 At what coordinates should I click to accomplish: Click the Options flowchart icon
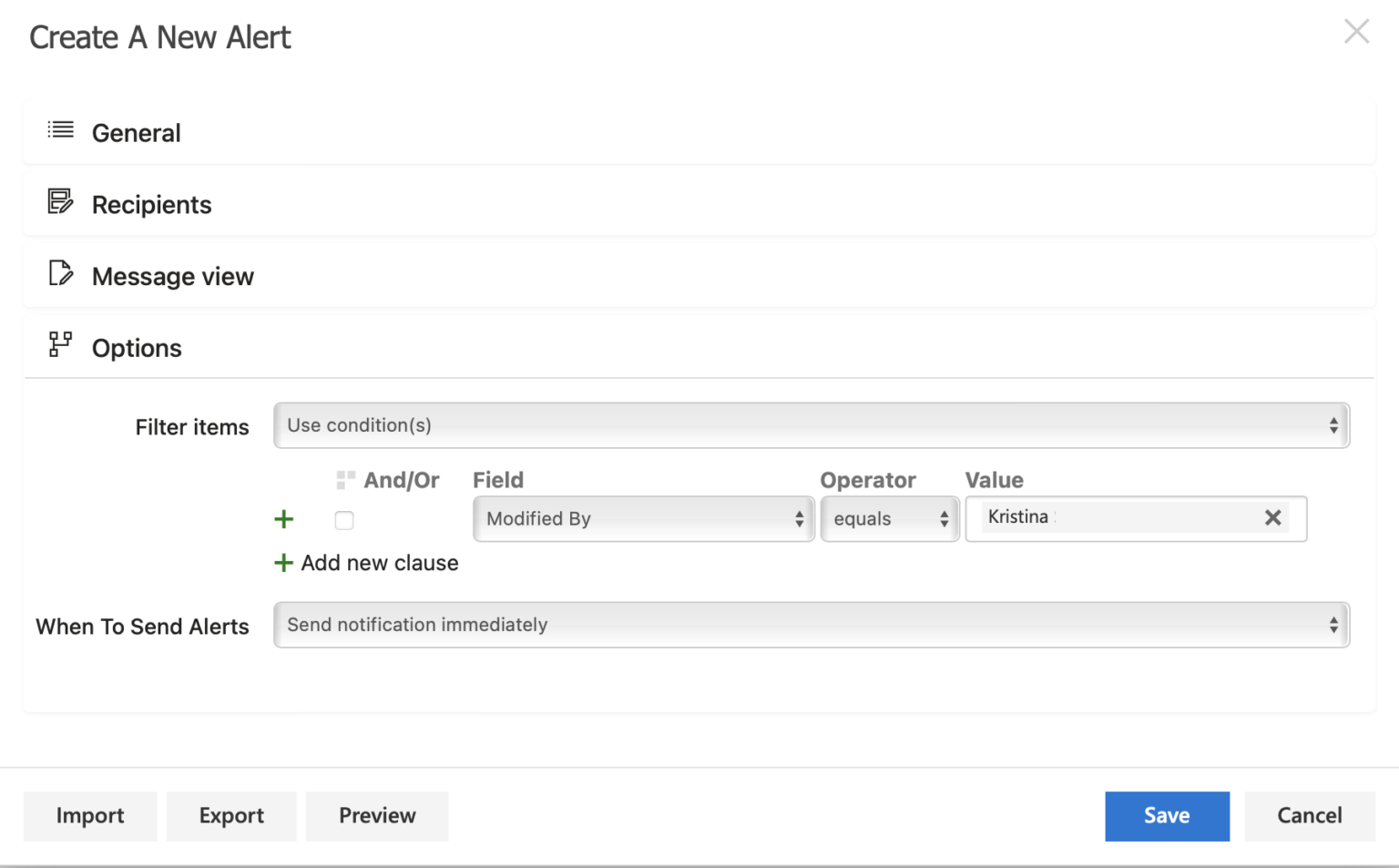(x=59, y=344)
